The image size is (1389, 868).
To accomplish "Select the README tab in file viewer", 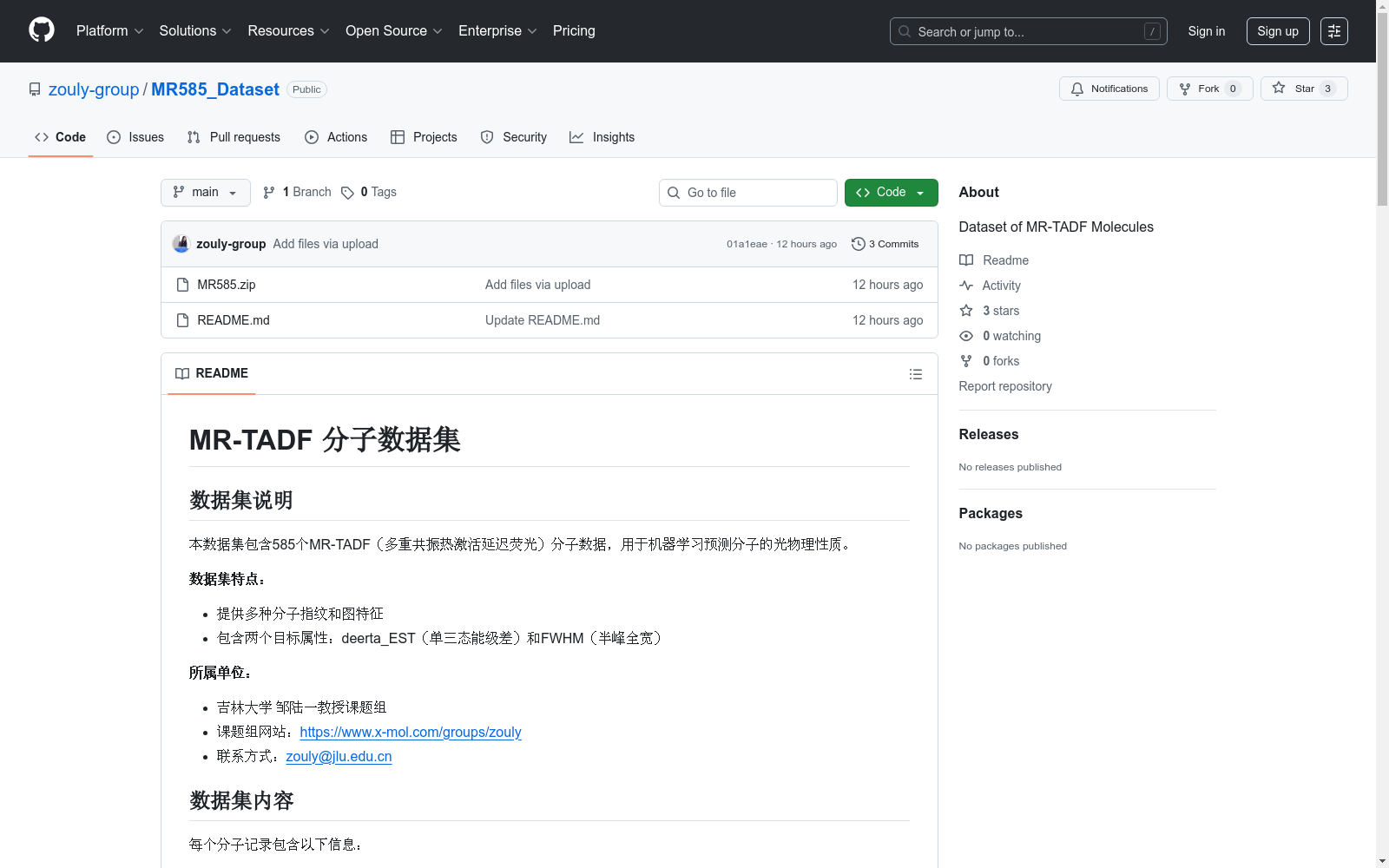I will [212, 373].
